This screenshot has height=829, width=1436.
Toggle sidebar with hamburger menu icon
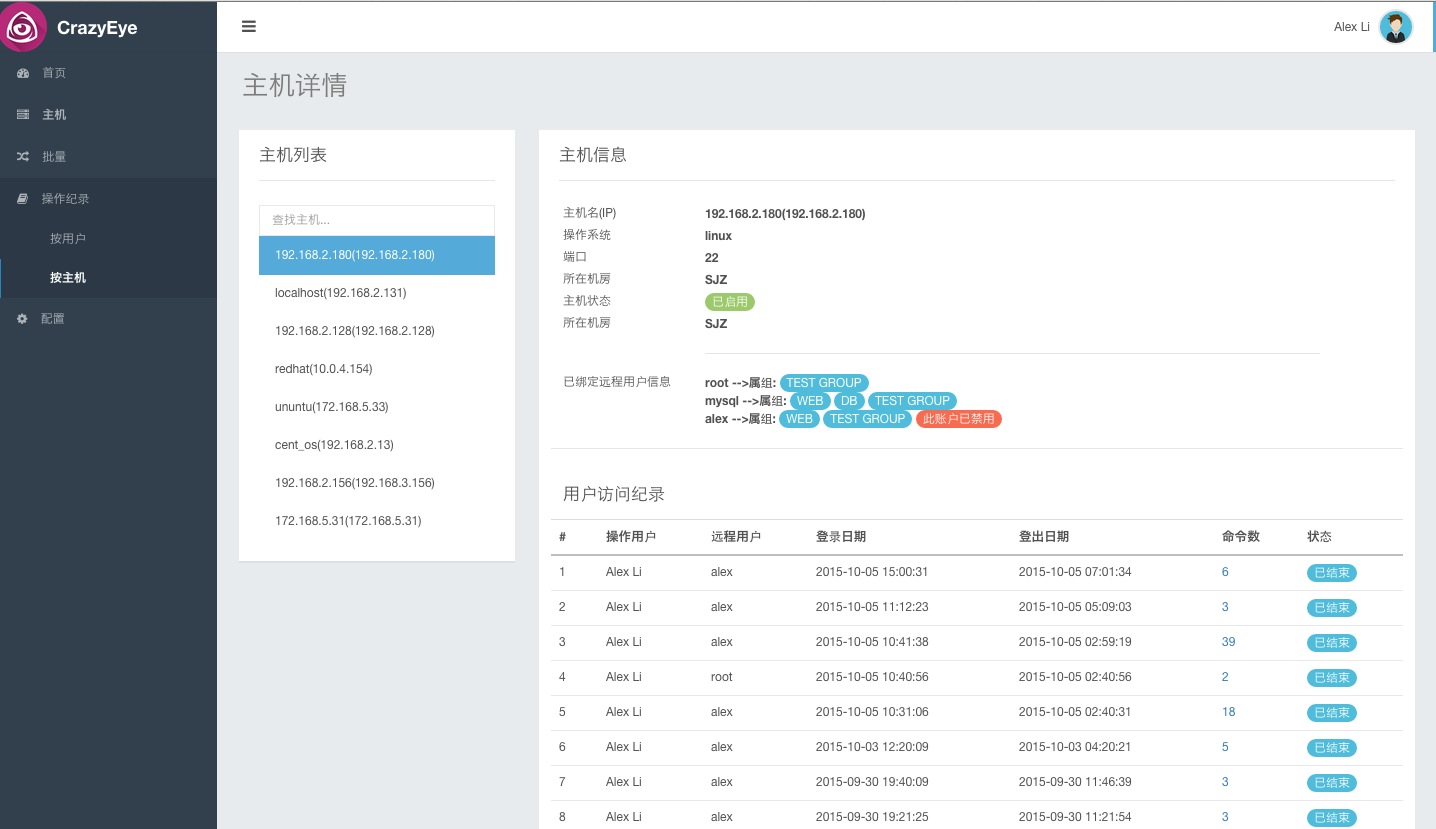pos(249,27)
